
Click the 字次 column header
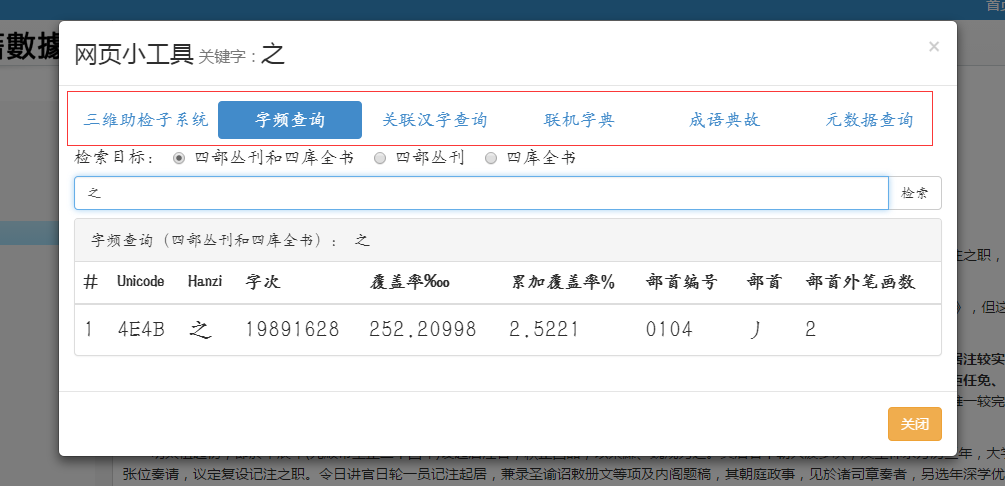pyautogui.click(x=263, y=282)
